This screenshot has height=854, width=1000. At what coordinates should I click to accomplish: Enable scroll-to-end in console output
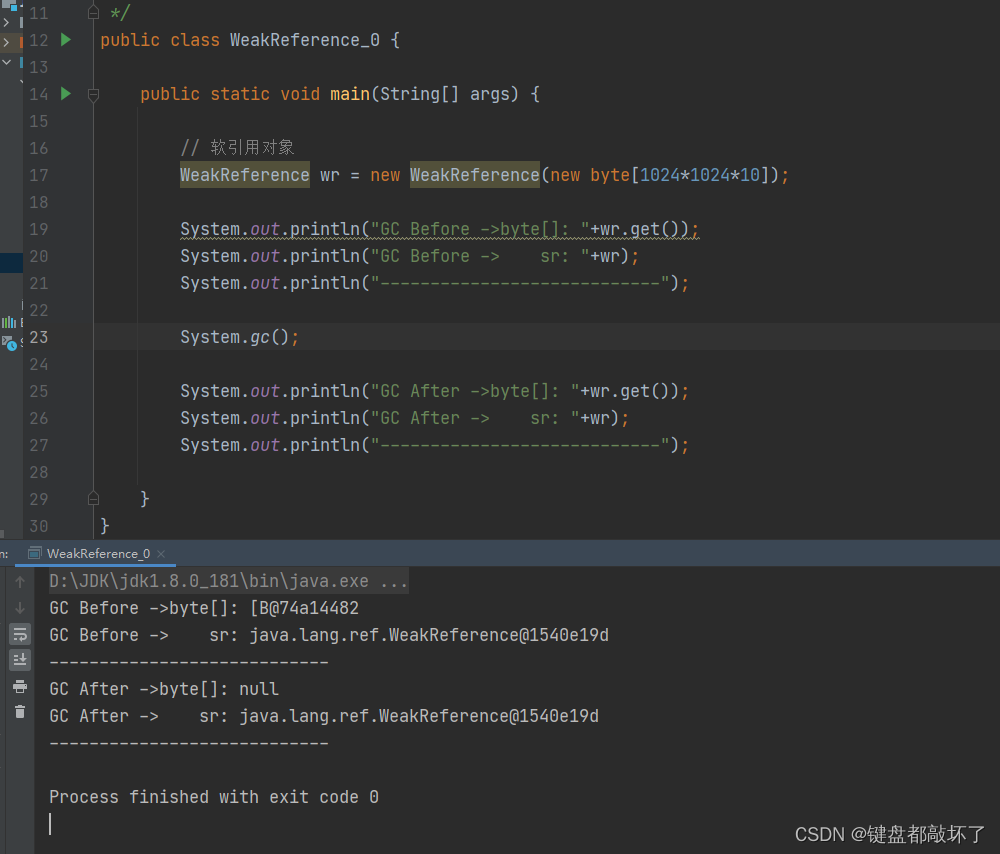click(x=20, y=659)
